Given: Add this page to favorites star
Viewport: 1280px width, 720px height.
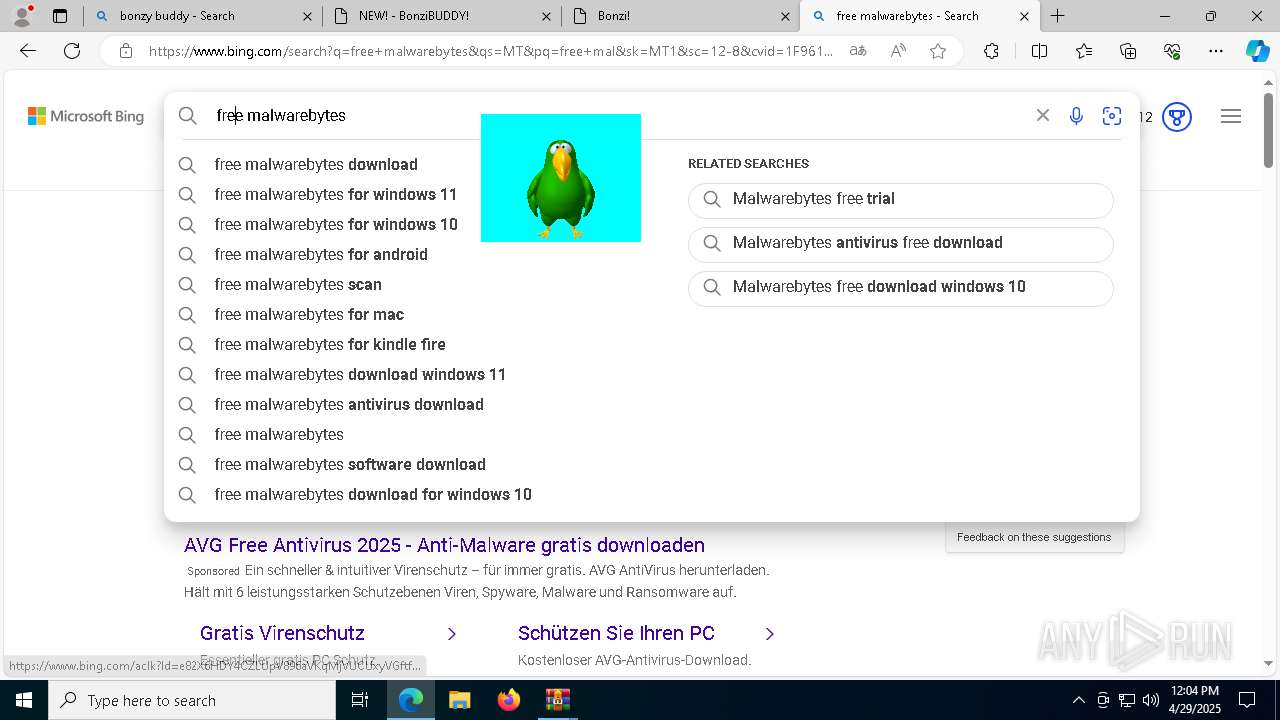Looking at the screenshot, I should (x=938, y=51).
